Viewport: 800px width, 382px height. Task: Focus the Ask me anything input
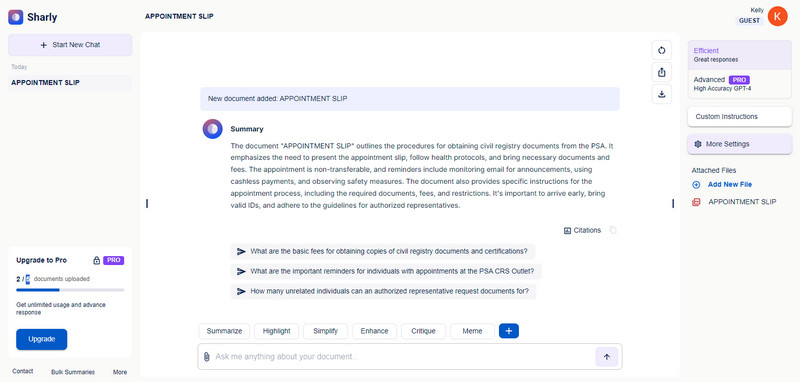403,356
